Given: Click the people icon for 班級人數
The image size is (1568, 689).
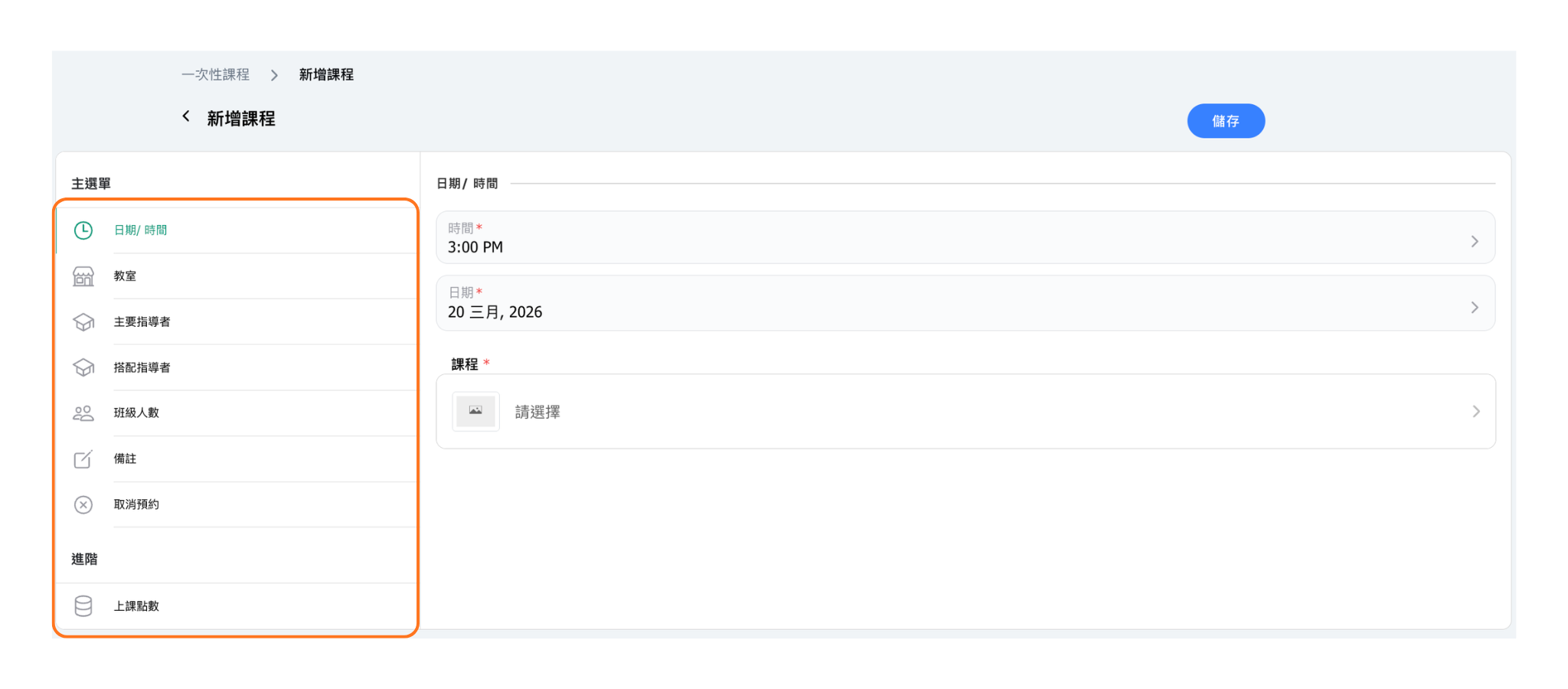Looking at the screenshot, I should [x=83, y=413].
